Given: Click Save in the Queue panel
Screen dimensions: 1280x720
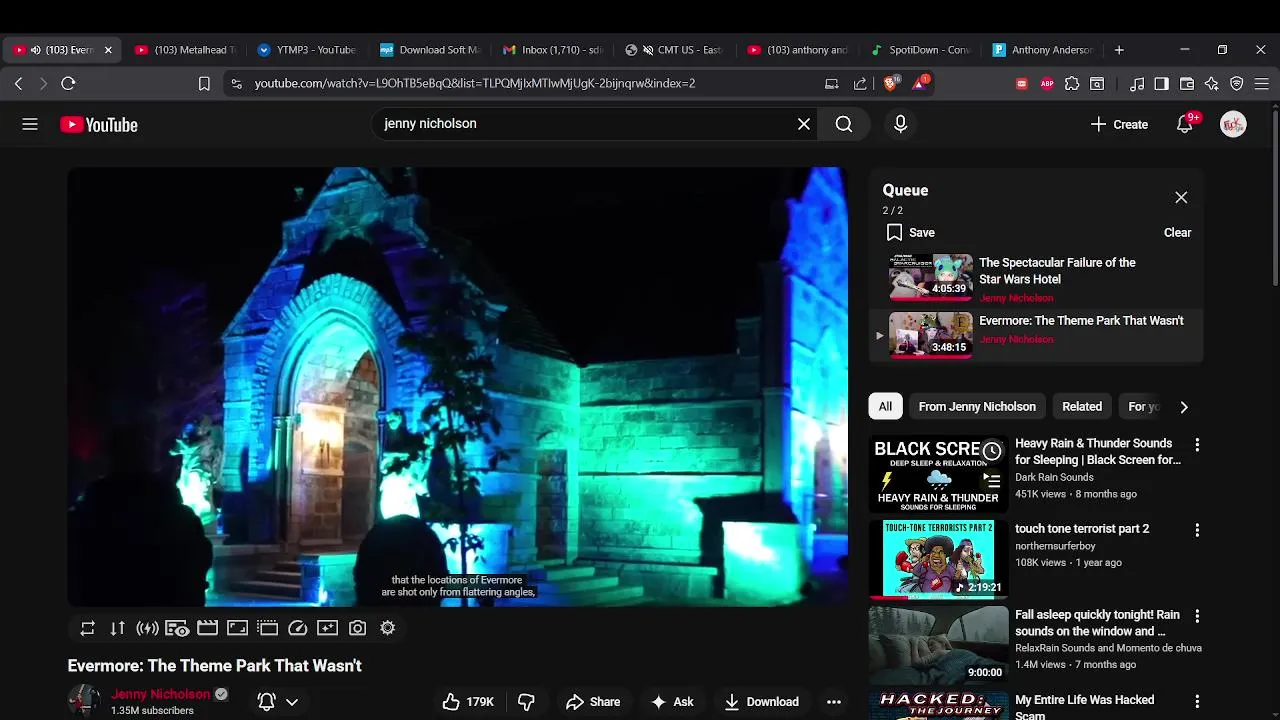Looking at the screenshot, I should (x=910, y=233).
